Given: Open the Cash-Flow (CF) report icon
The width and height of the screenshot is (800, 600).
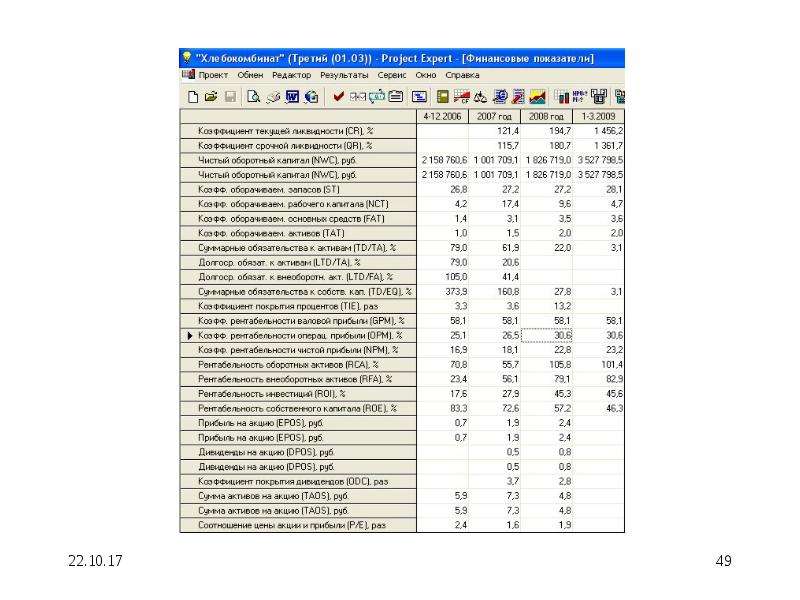Looking at the screenshot, I should pyautogui.click(x=461, y=96).
